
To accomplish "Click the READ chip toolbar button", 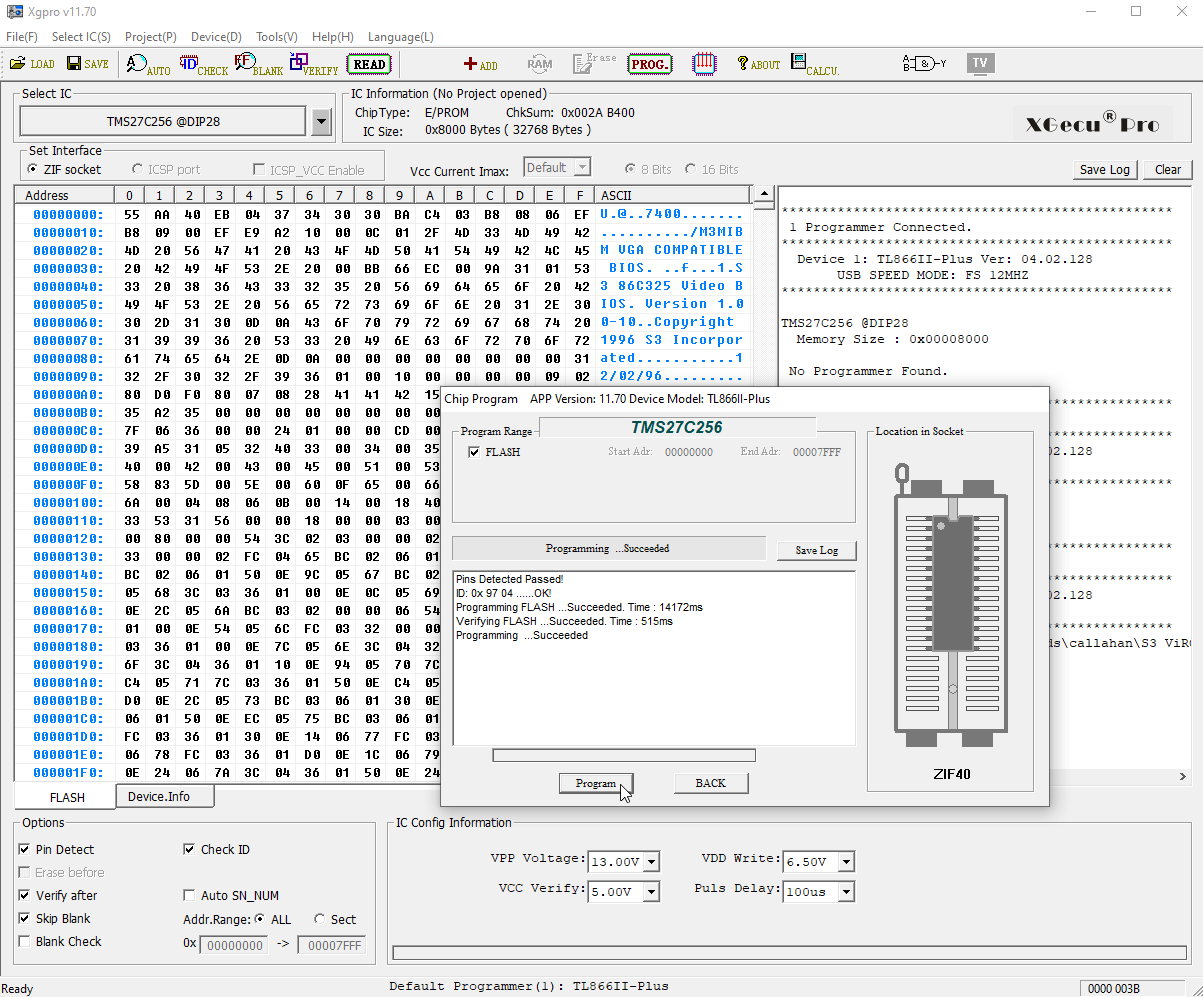I will 369,64.
